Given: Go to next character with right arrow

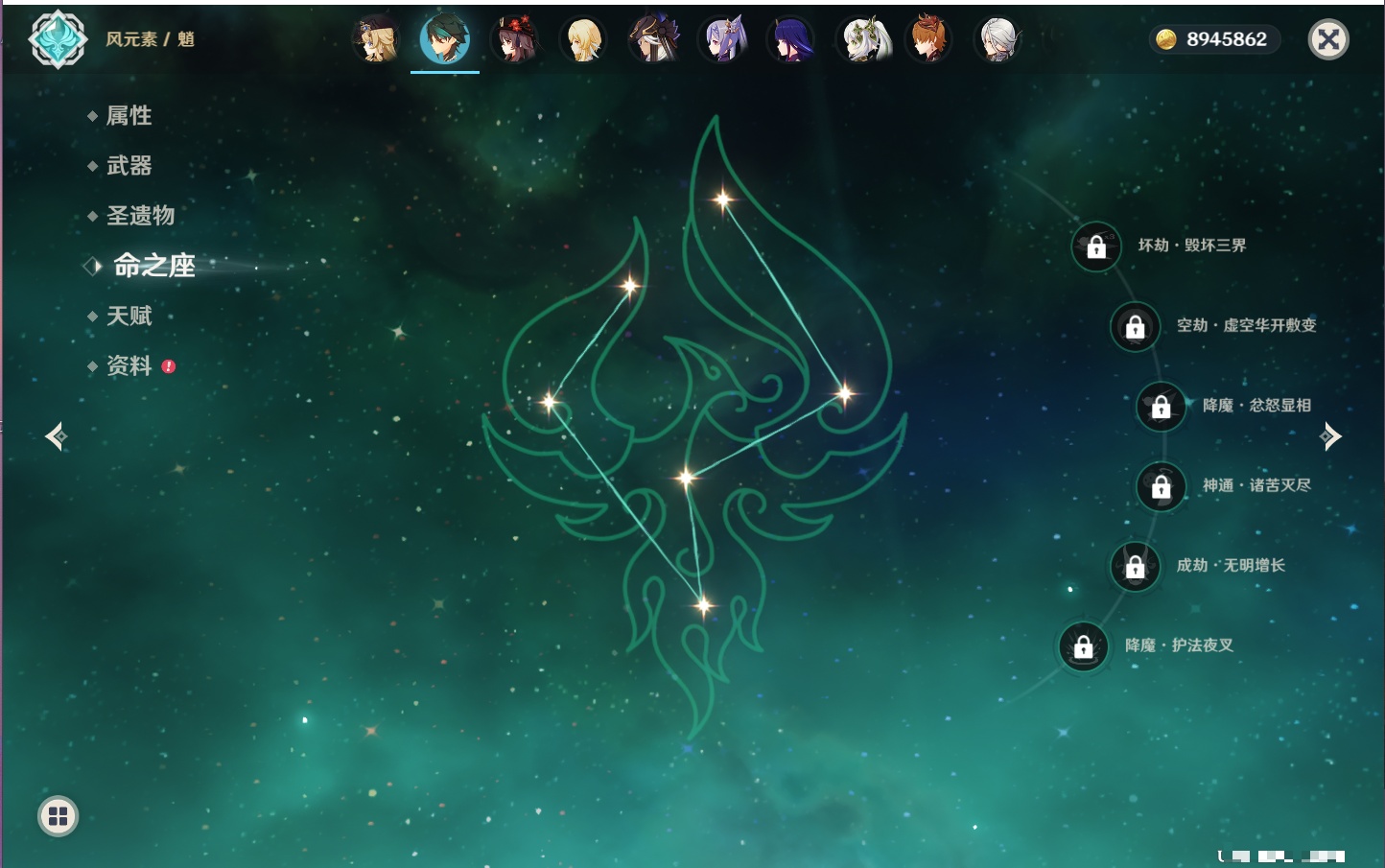Looking at the screenshot, I should click(1330, 436).
